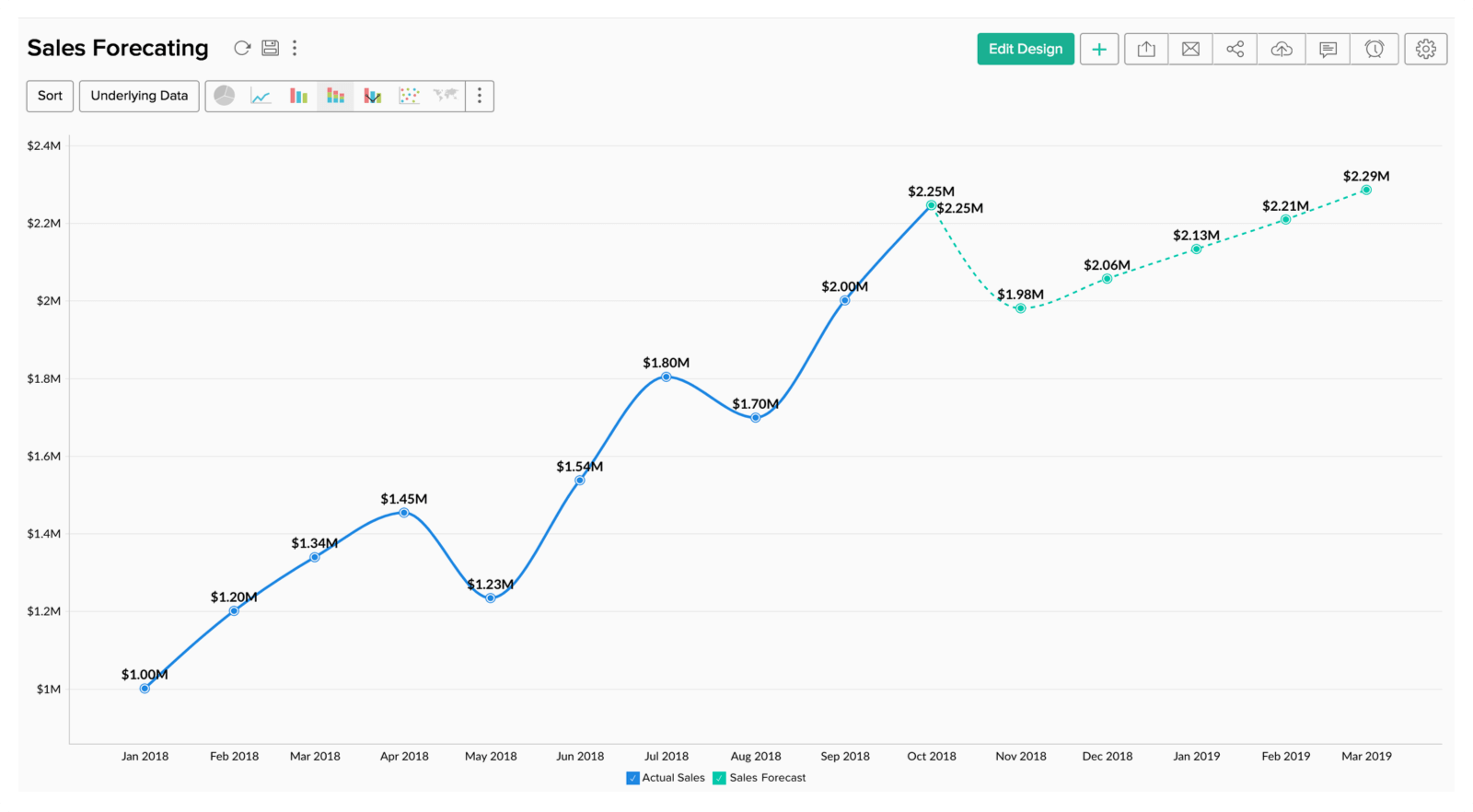Refresh the Sales Forecasting report
This screenshot has height=812, width=1473.
click(x=242, y=48)
